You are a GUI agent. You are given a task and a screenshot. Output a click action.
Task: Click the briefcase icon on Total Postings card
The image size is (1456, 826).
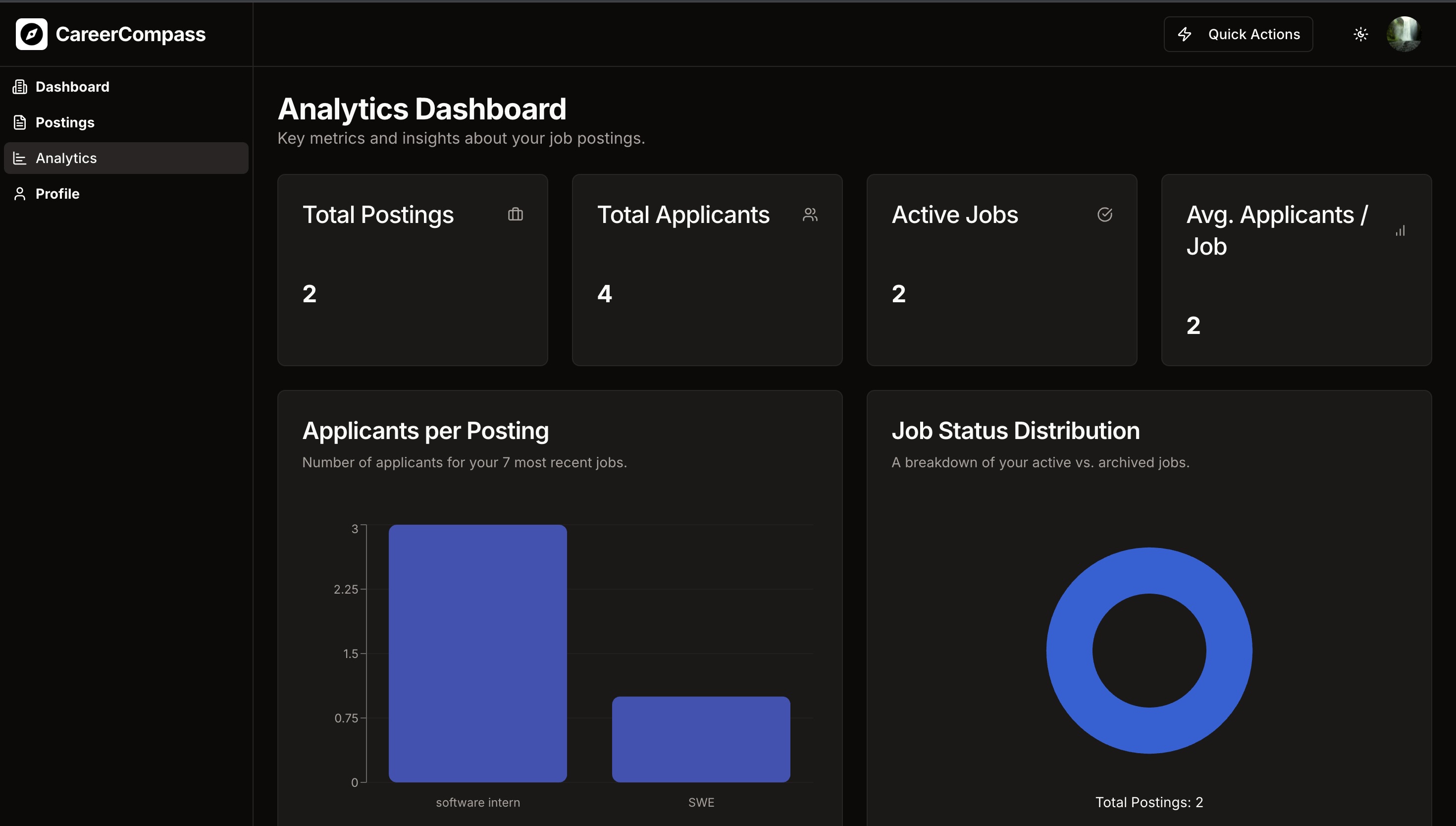point(515,215)
